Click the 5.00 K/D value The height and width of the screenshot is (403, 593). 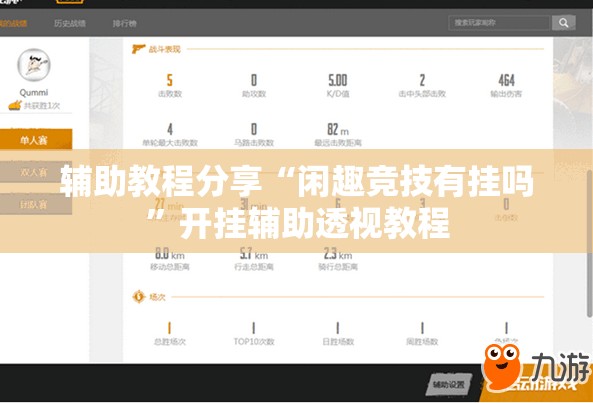338,80
